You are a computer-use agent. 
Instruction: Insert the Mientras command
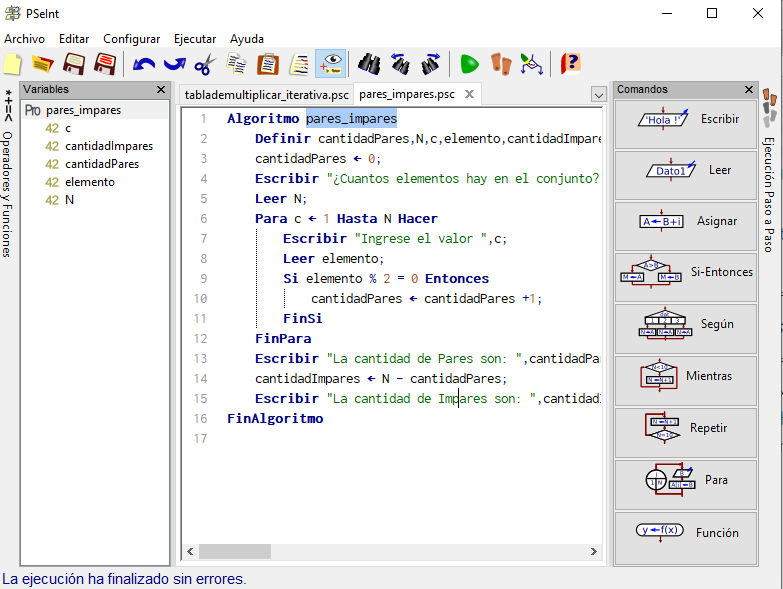point(686,380)
